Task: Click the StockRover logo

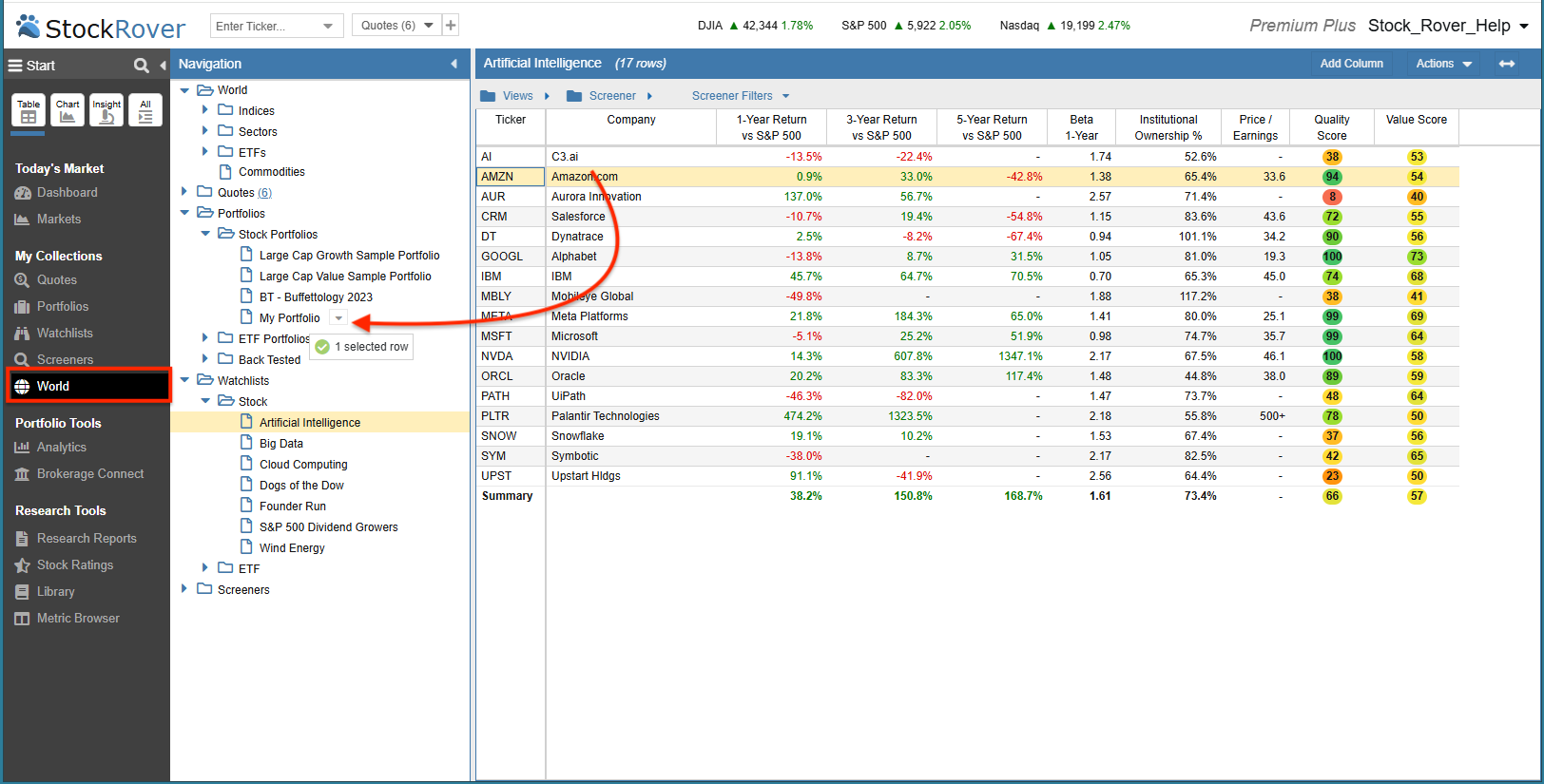Action: 101,28
